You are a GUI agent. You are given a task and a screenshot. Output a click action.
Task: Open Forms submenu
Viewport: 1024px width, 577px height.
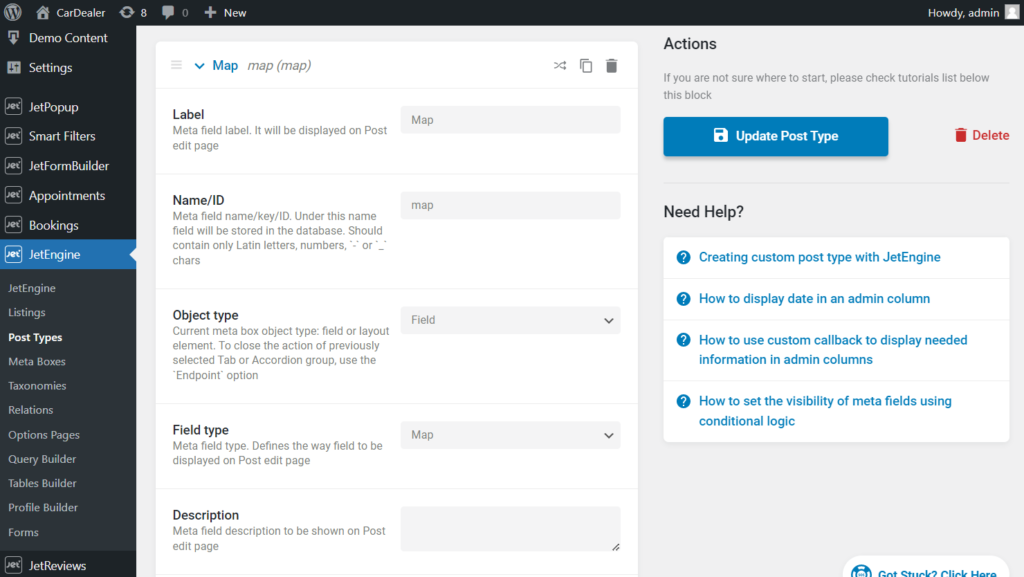(x=24, y=532)
